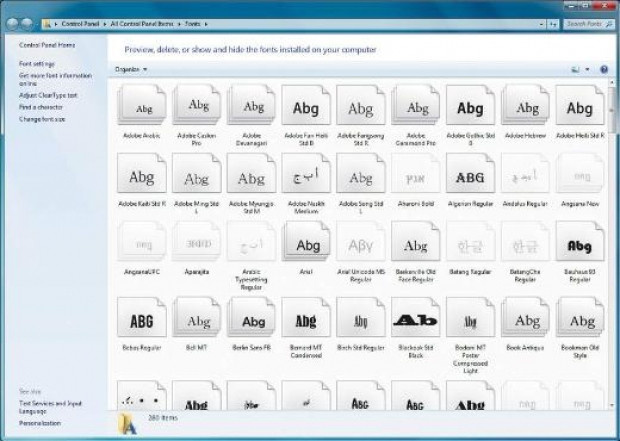Select the BatangChe Regular font icon
The width and height of the screenshot is (620, 441).
(x=525, y=241)
